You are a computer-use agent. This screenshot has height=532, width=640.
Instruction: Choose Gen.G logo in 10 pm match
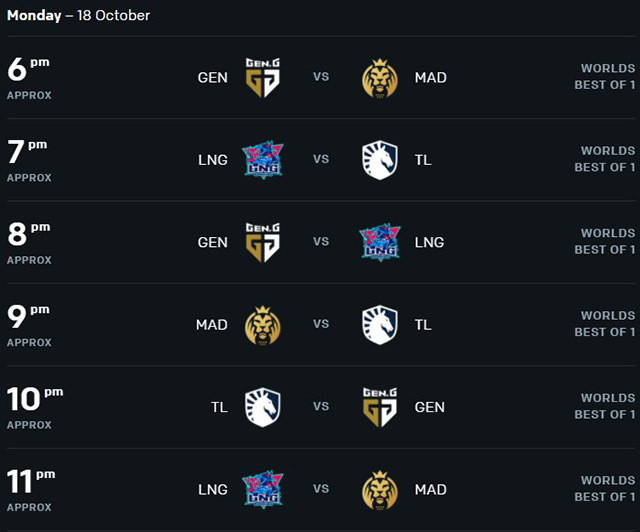coord(380,407)
